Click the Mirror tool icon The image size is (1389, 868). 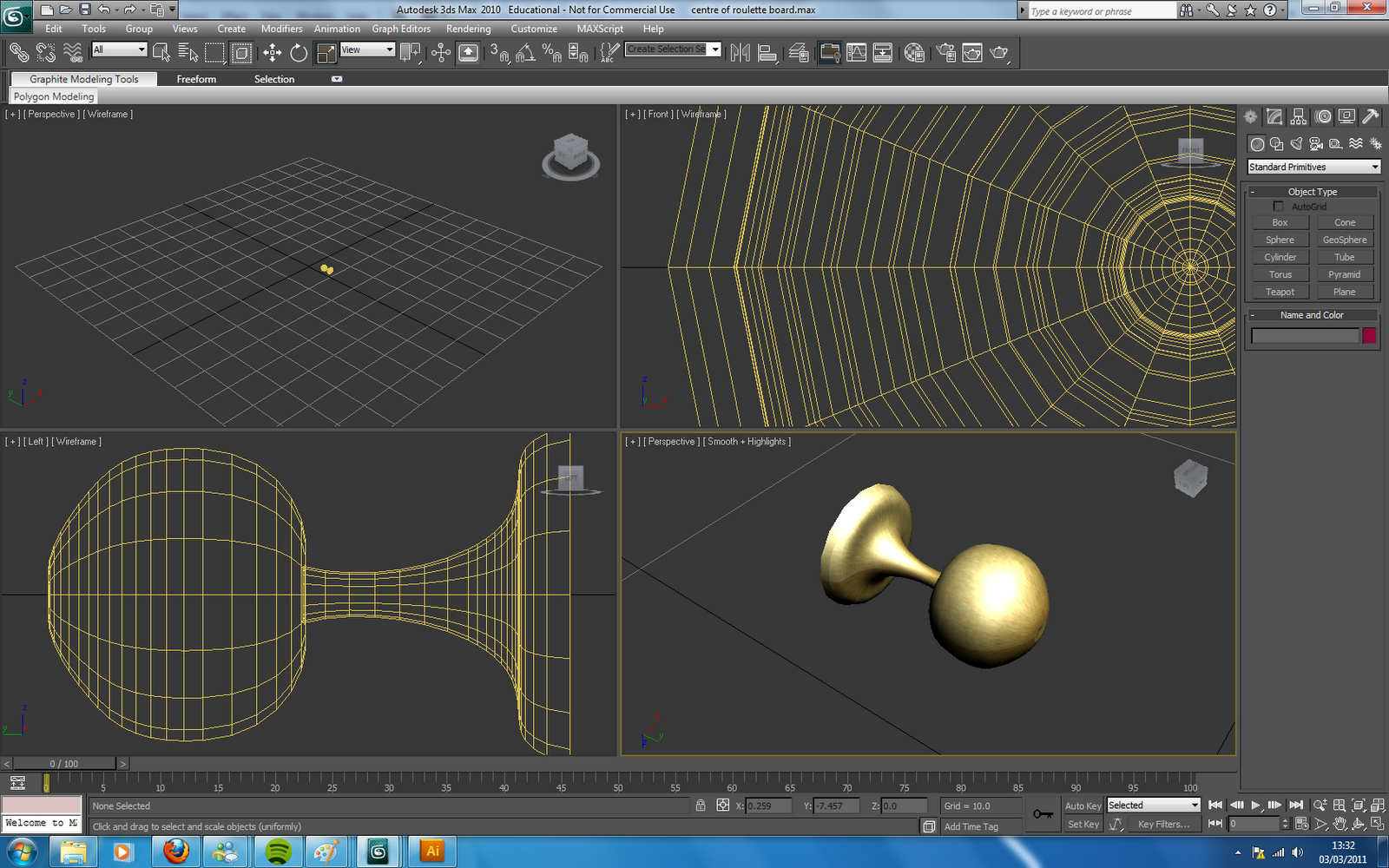click(x=740, y=53)
